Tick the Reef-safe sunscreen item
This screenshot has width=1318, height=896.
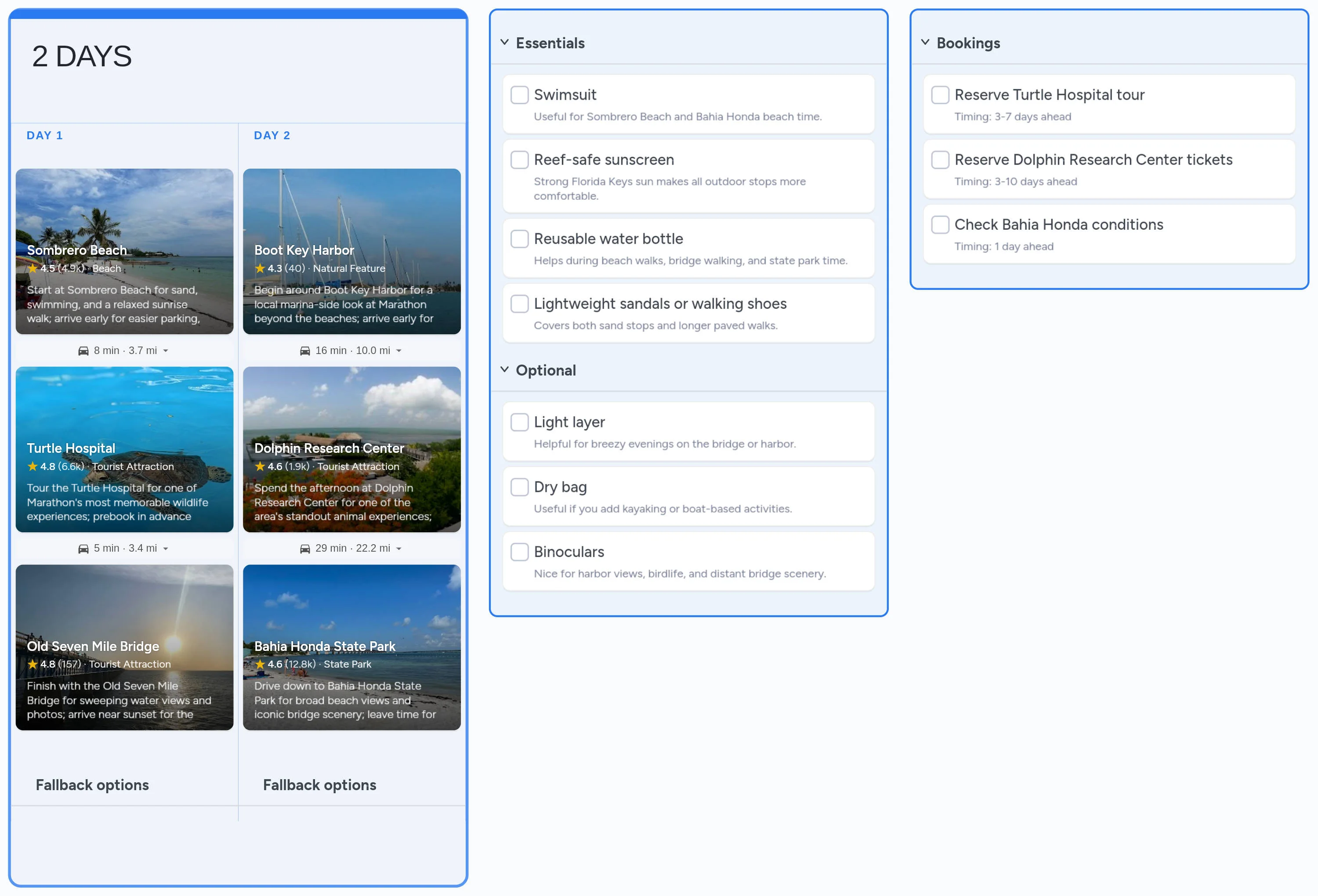519,160
